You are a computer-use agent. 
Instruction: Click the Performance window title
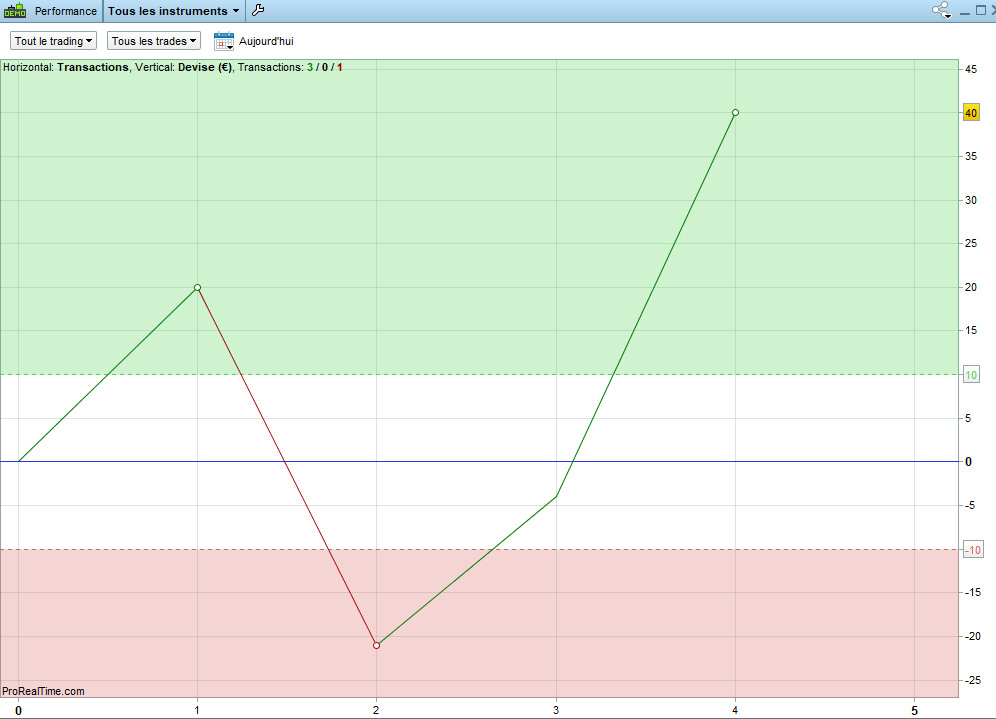(x=65, y=11)
